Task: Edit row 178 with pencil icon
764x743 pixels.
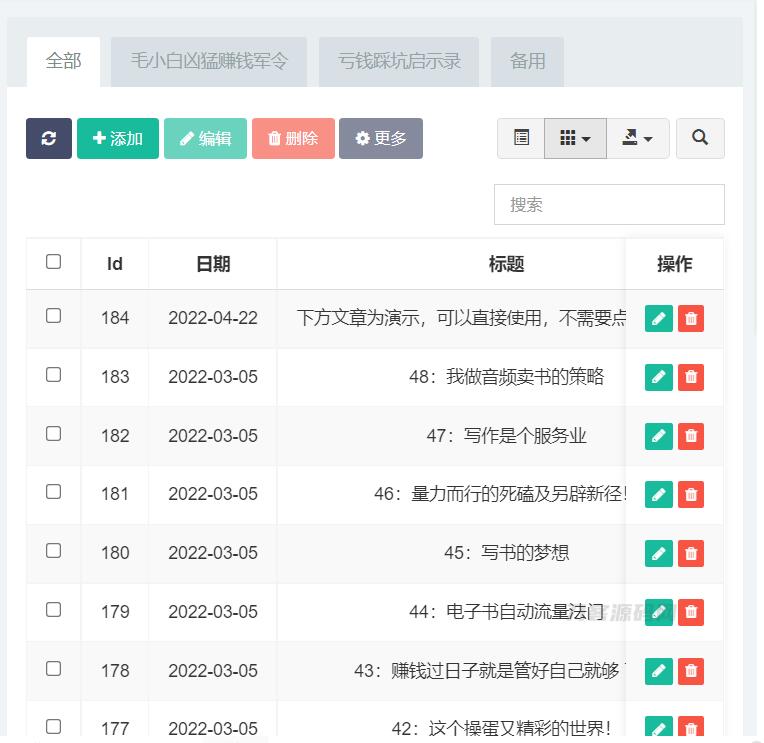Action: coord(658,671)
